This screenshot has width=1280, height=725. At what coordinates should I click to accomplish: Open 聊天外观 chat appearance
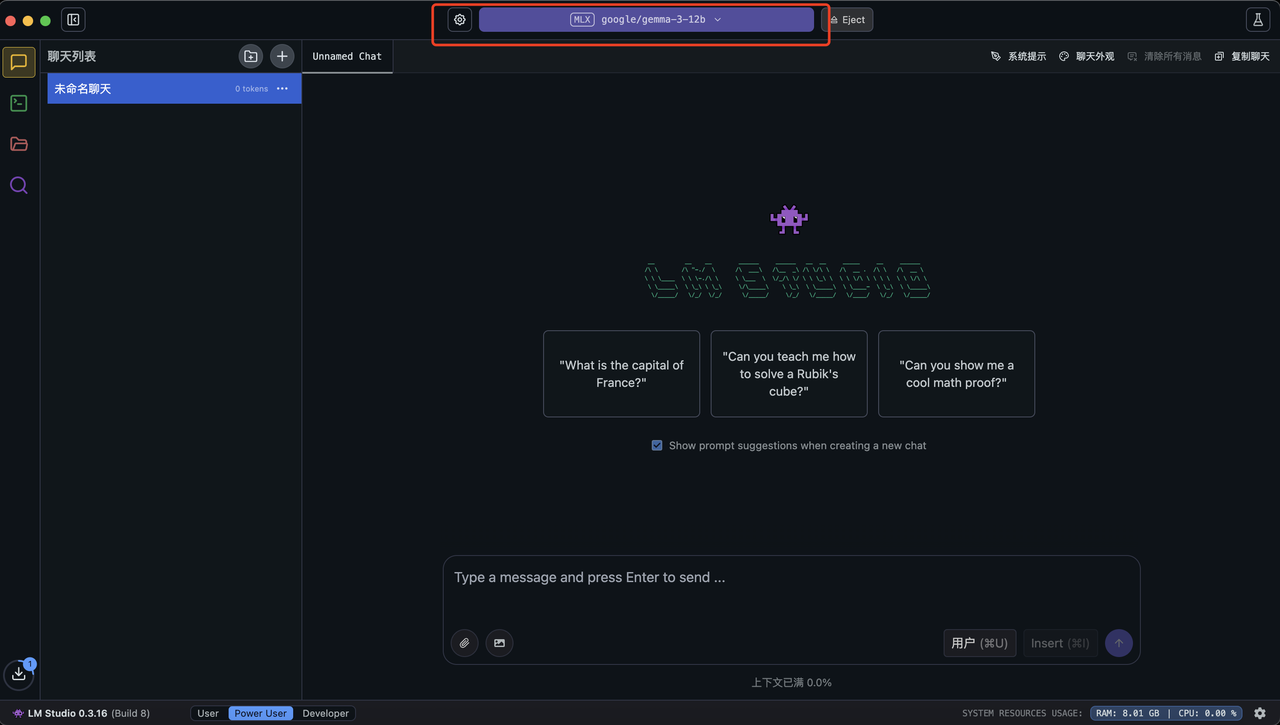click(x=1086, y=56)
